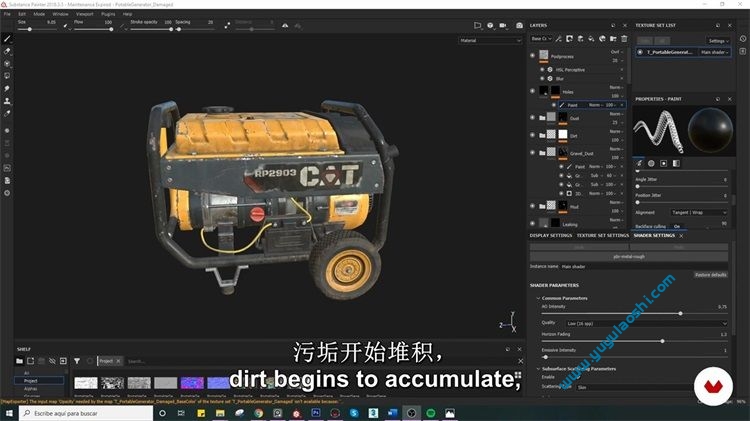Image resolution: width=750 pixels, height=421 pixels.
Task: Click the Add effect wand icon in Layers
Action: tap(559, 39)
